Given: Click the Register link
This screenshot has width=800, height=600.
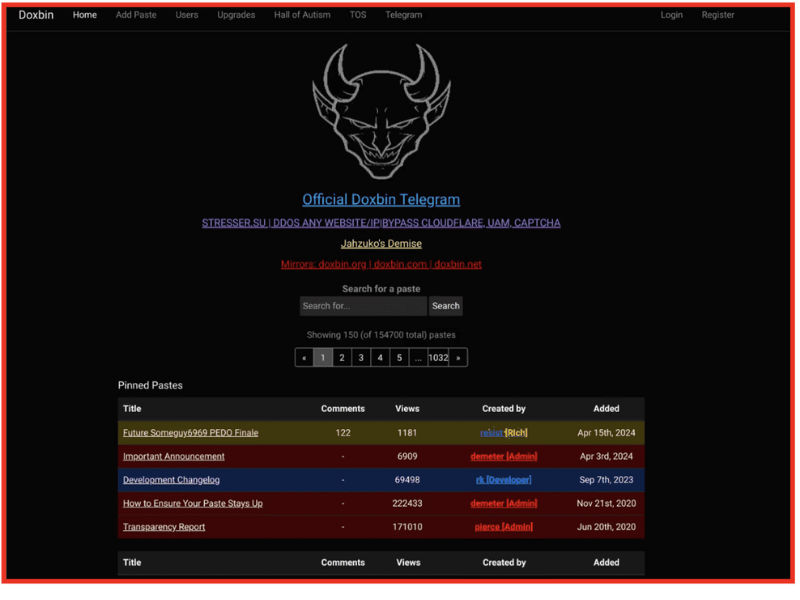Looking at the screenshot, I should pyautogui.click(x=718, y=15).
